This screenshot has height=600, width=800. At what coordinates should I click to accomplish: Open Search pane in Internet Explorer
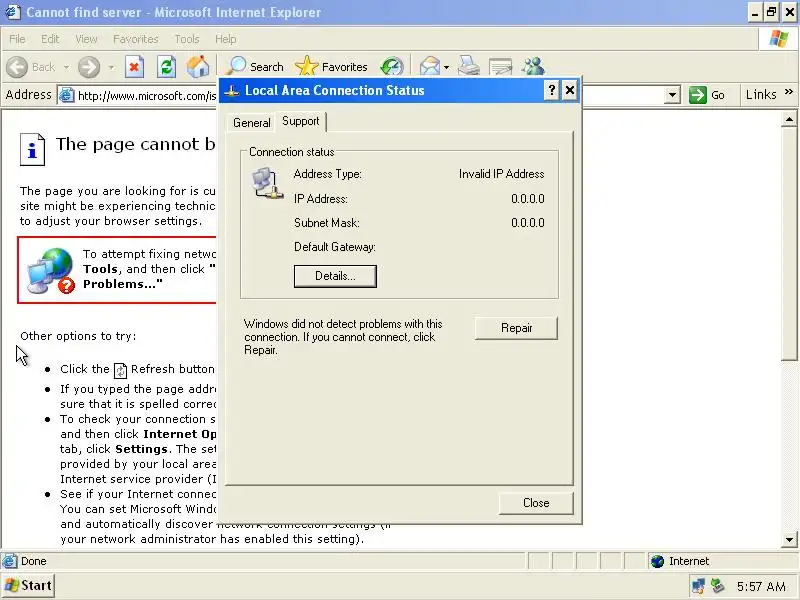pos(255,67)
